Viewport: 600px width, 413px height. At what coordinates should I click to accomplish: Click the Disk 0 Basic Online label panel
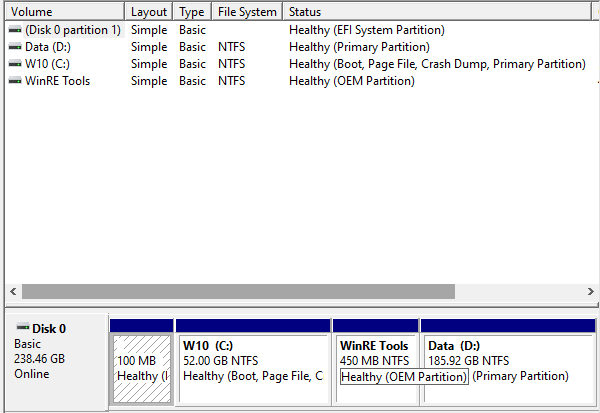pos(57,362)
